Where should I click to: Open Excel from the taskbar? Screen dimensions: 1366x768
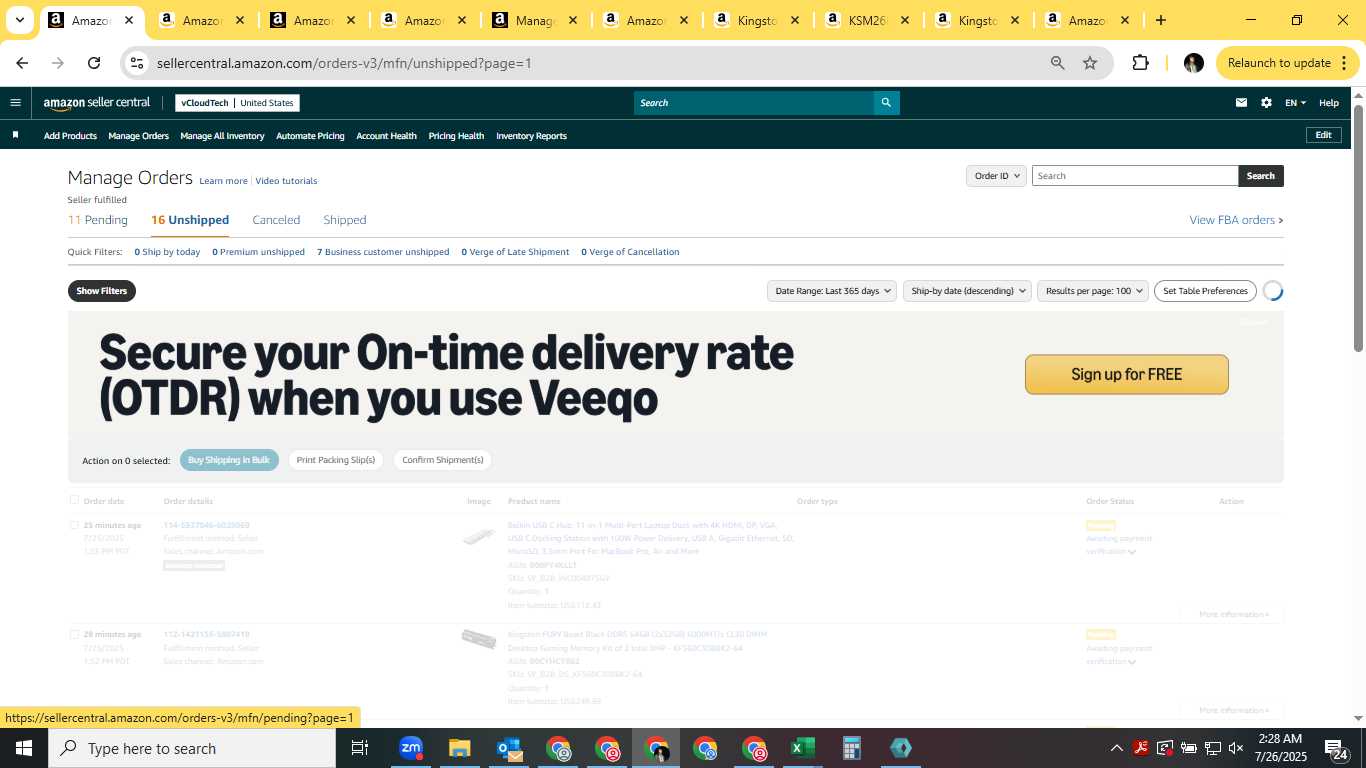[802, 748]
